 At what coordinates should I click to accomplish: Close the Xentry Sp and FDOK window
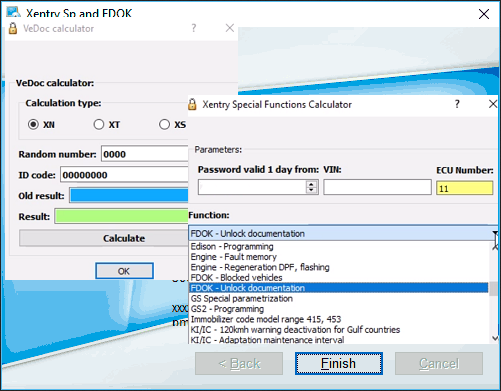484,14
